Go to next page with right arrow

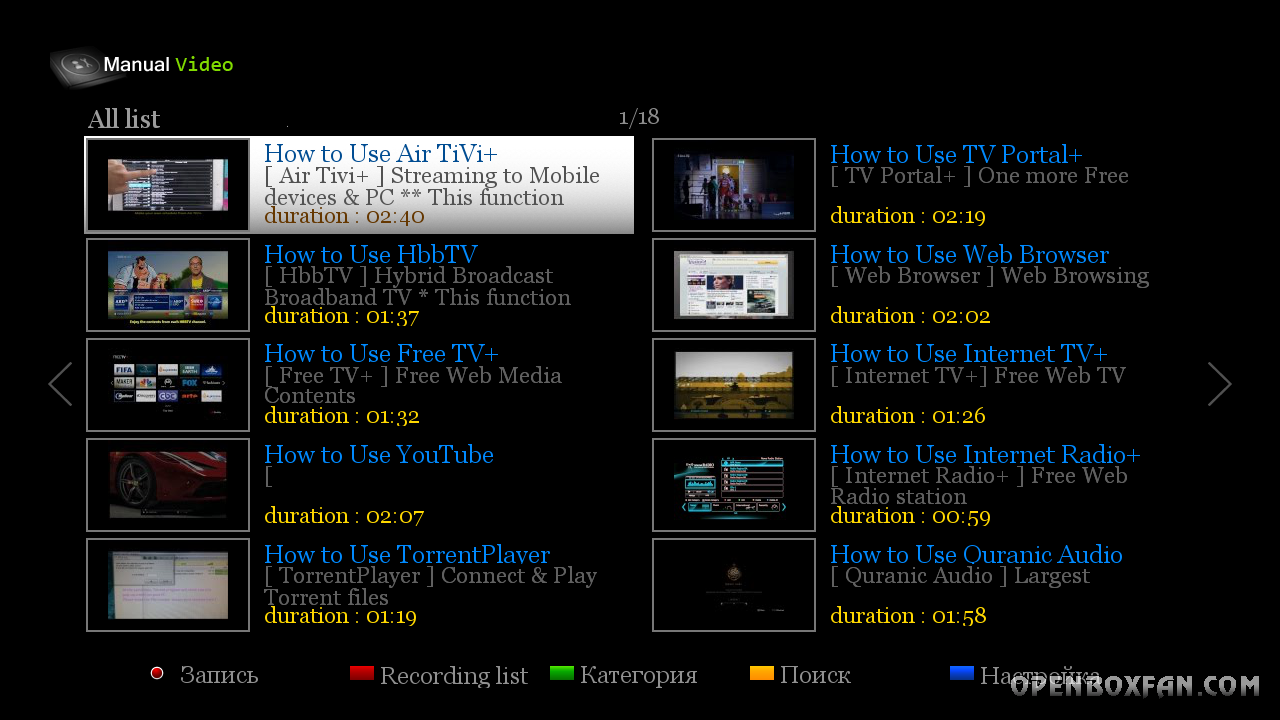(1219, 384)
